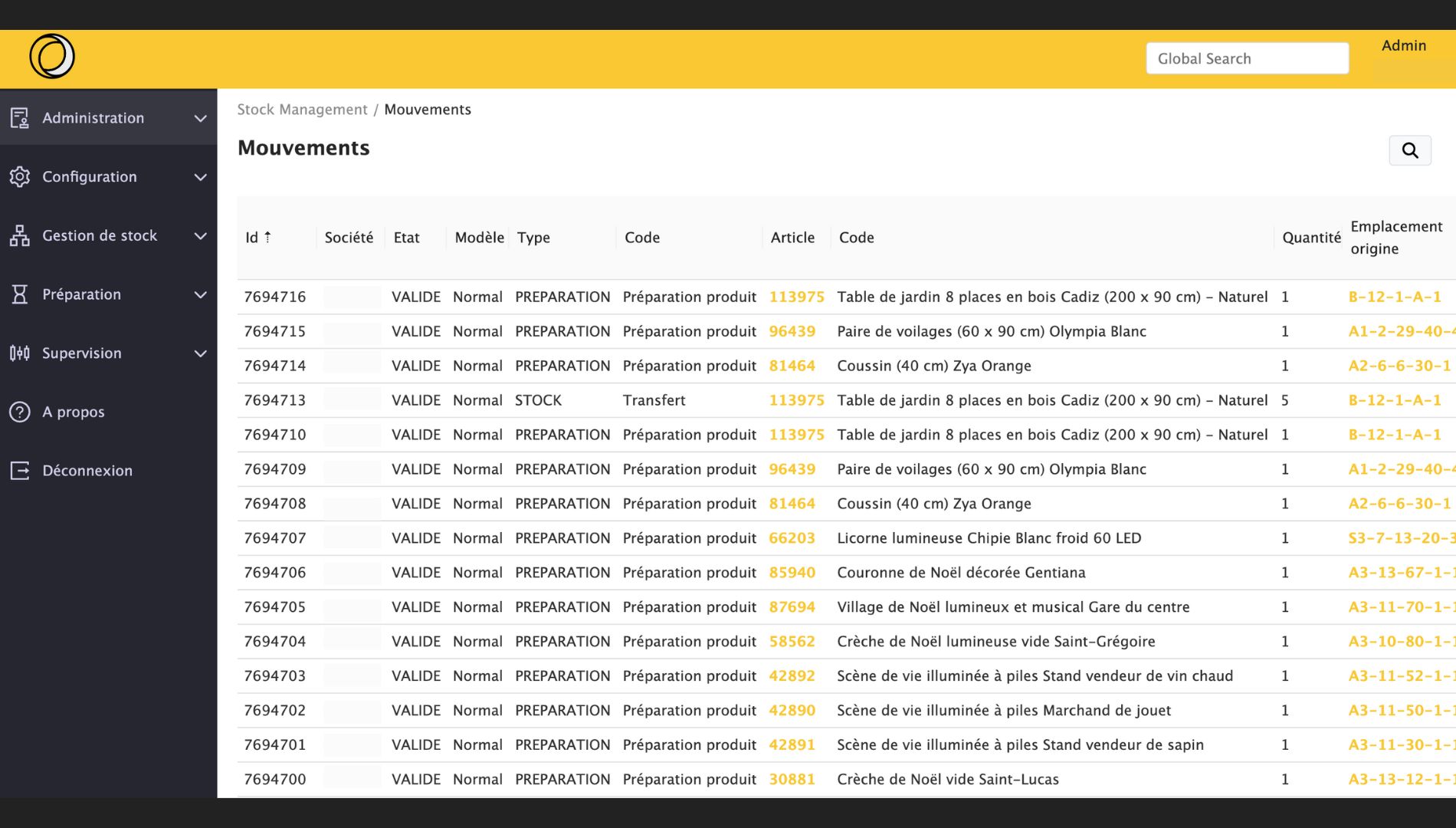This screenshot has height=828, width=1456.
Task: Click the Mouvements breadcrumb
Action: click(428, 110)
